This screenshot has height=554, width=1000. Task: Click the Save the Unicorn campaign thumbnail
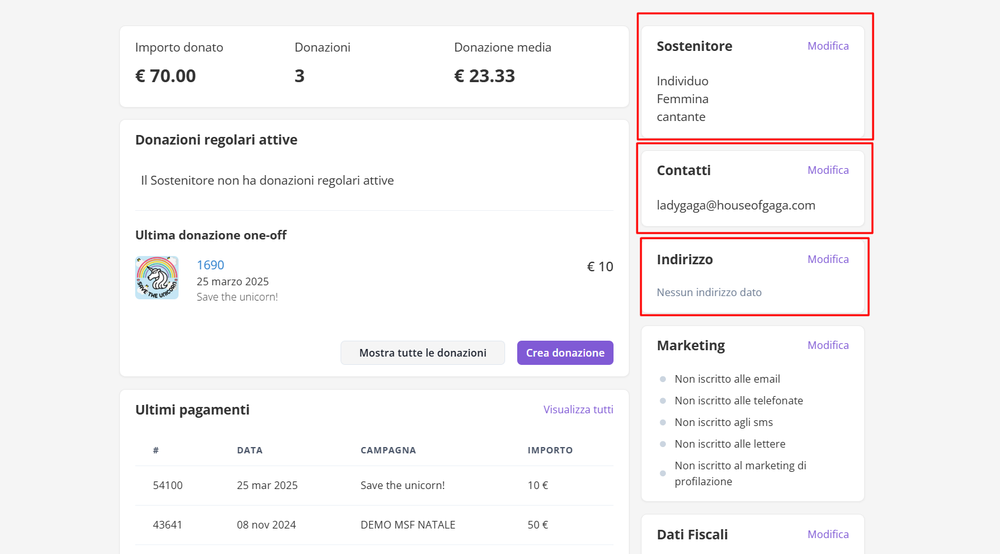pyautogui.click(x=157, y=278)
